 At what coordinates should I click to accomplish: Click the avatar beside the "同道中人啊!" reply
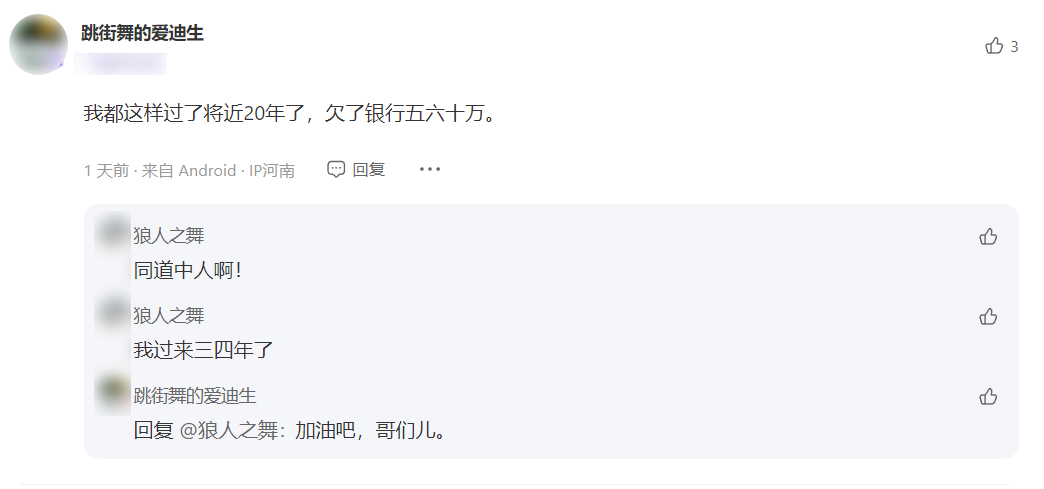tap(113, 231)
